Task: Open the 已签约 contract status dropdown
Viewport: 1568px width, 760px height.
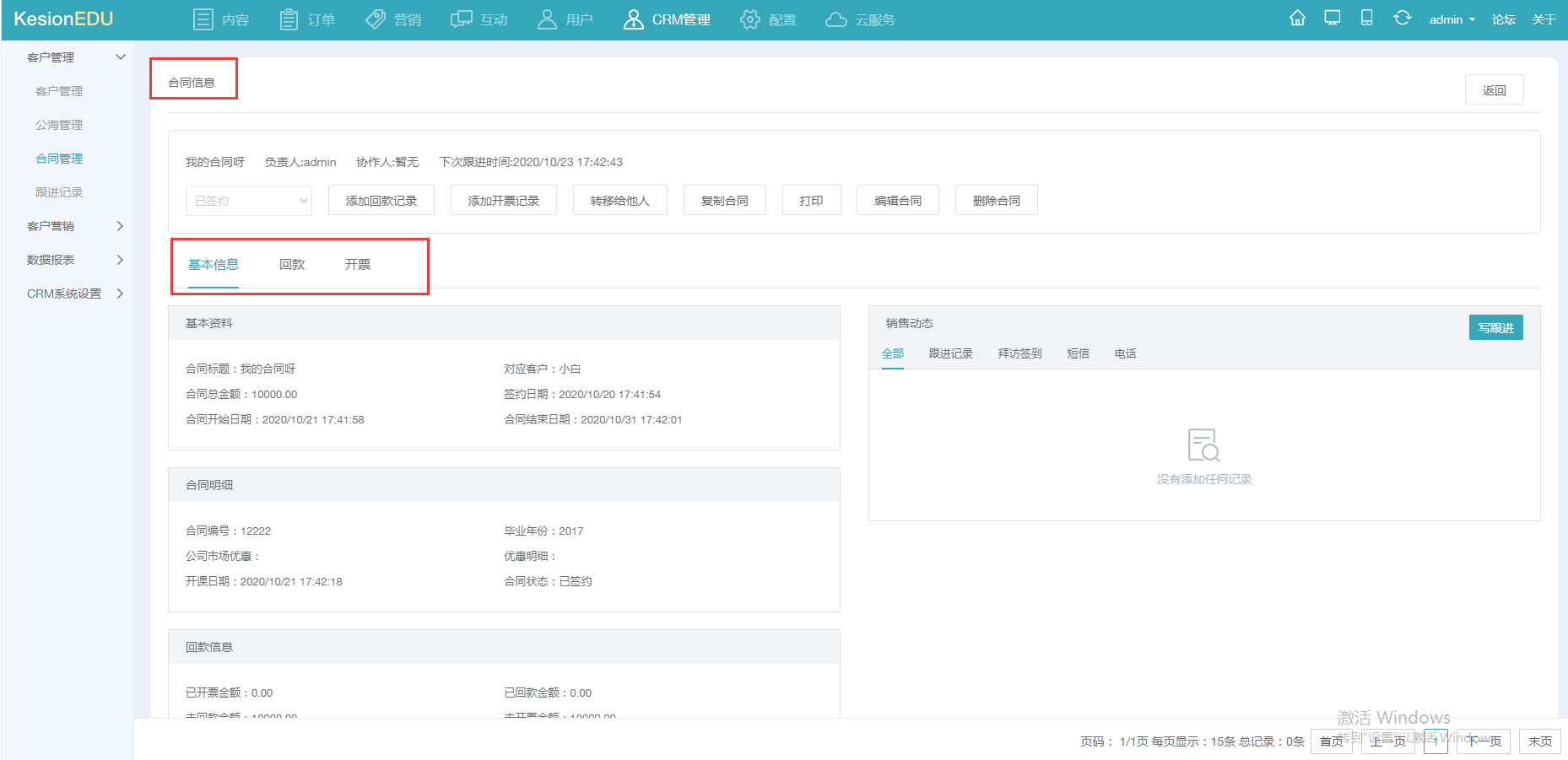Action: point(249,201)
